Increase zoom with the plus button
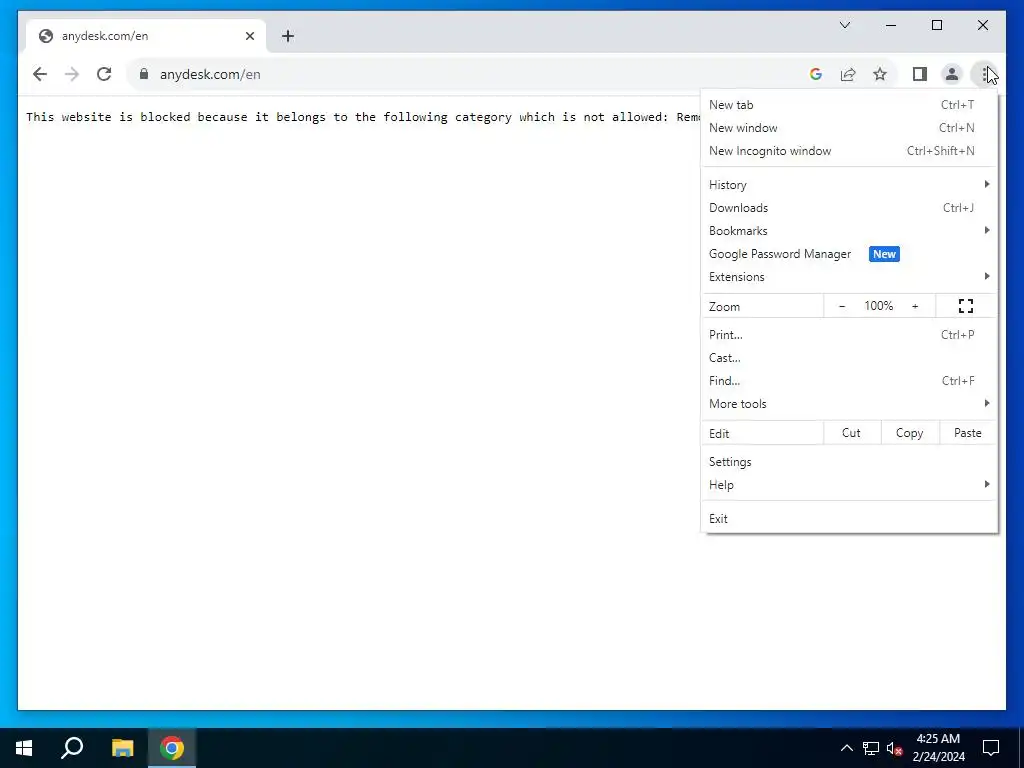This screenshot has height=768, width=1024. [x=915, y=306]
